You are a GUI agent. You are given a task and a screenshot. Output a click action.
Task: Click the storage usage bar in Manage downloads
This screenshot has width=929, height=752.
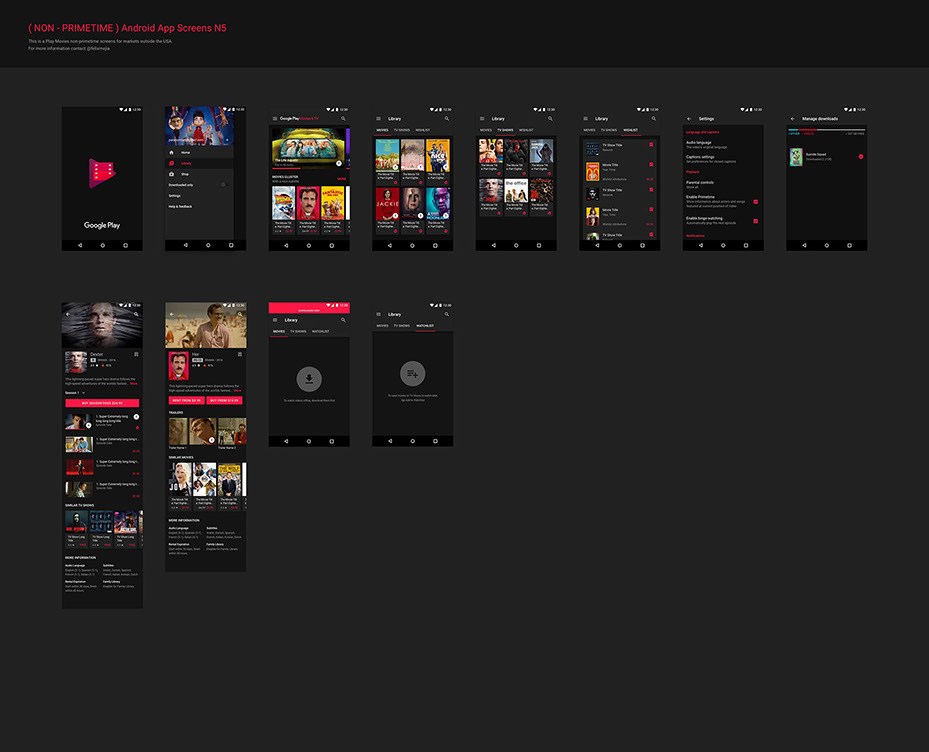click(x=826, y=131)
